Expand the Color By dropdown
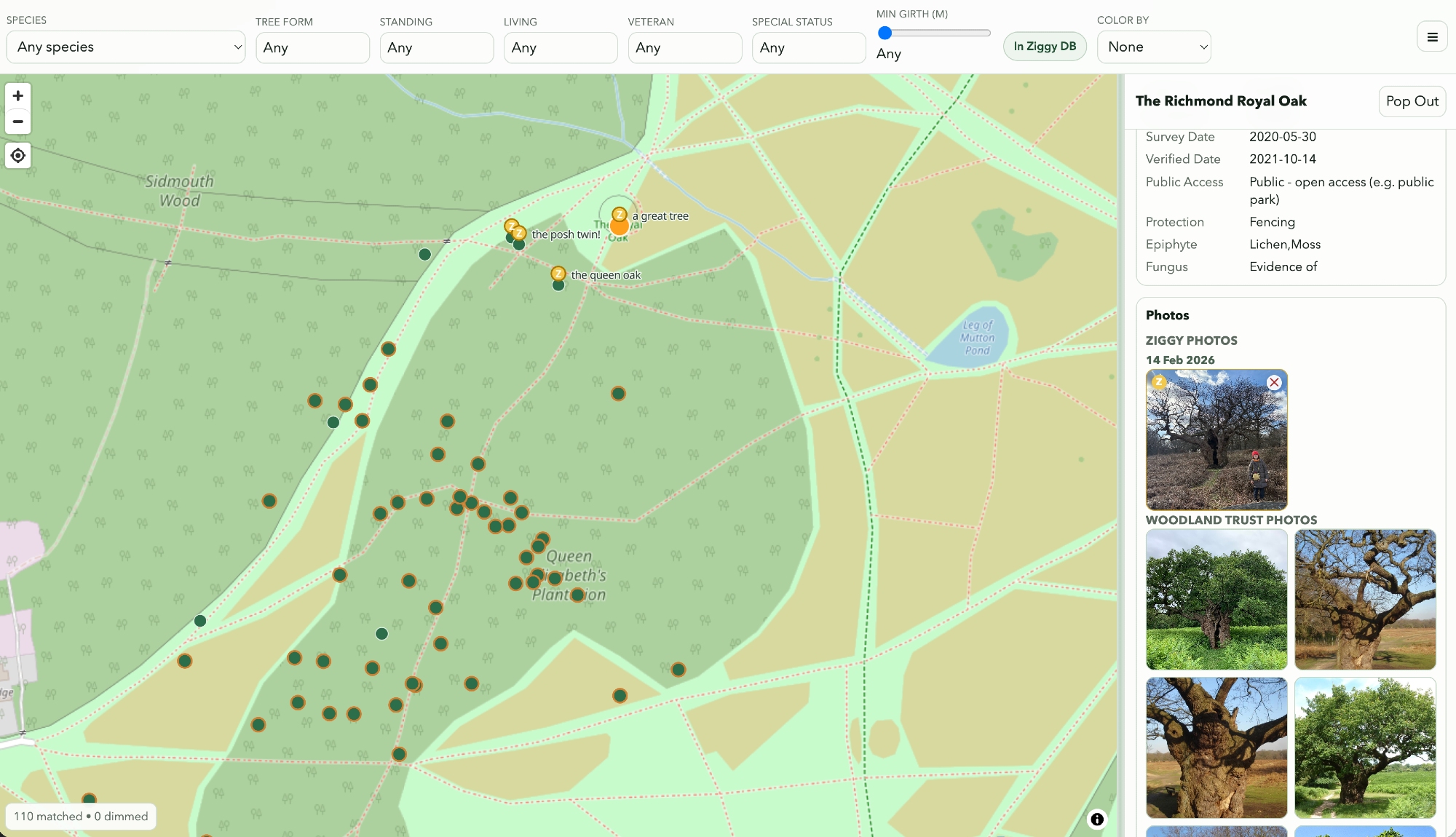 (x=1154, y=47)
